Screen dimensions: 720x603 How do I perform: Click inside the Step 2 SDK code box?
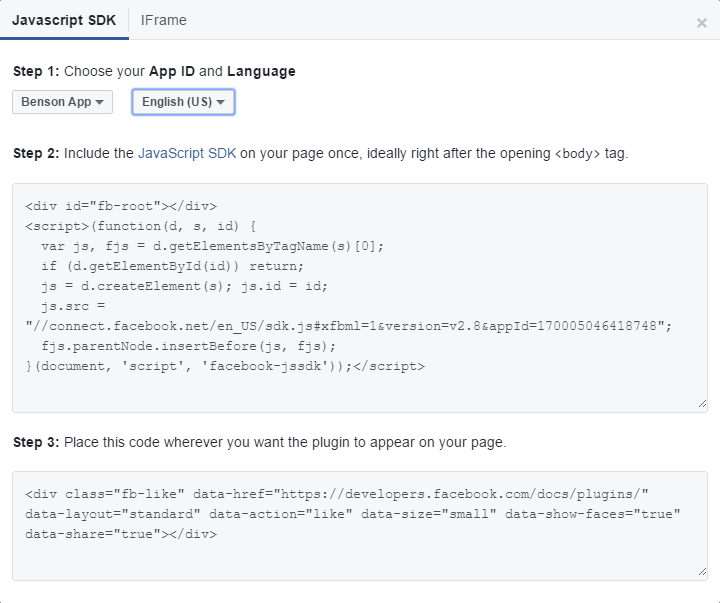[360, 298]
